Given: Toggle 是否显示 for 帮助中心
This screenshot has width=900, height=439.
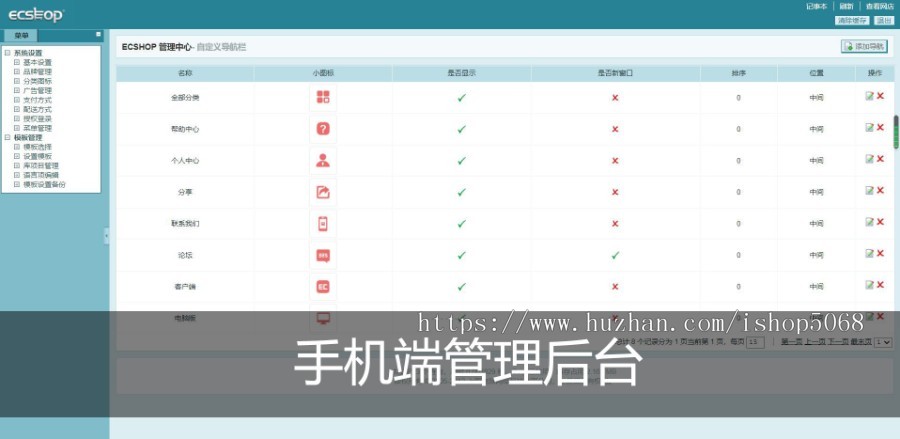Looking at the screenshot, I should click(x=461, y=129).
